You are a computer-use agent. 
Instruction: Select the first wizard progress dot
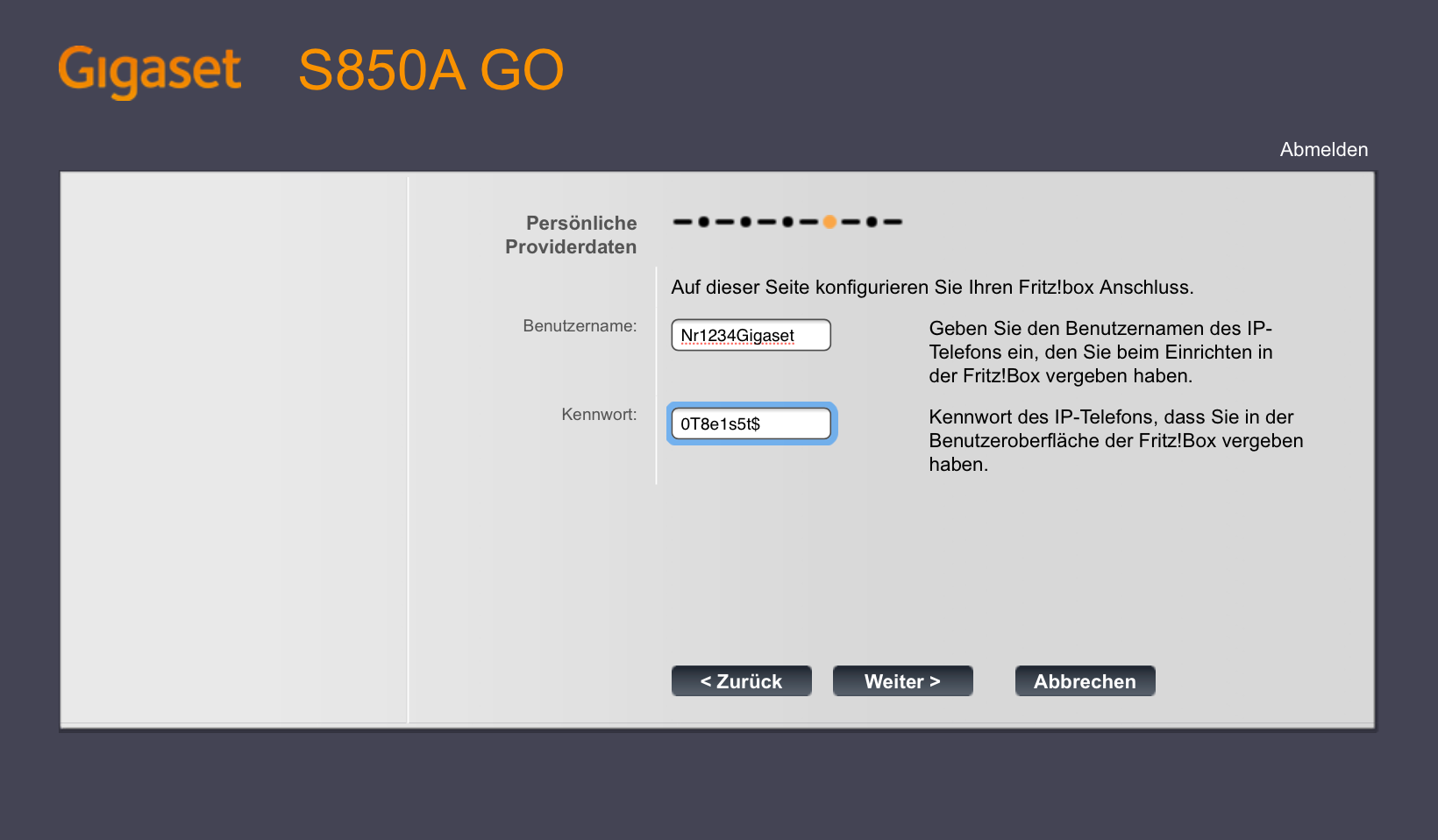pyautogui.click(x=703, y=222)
